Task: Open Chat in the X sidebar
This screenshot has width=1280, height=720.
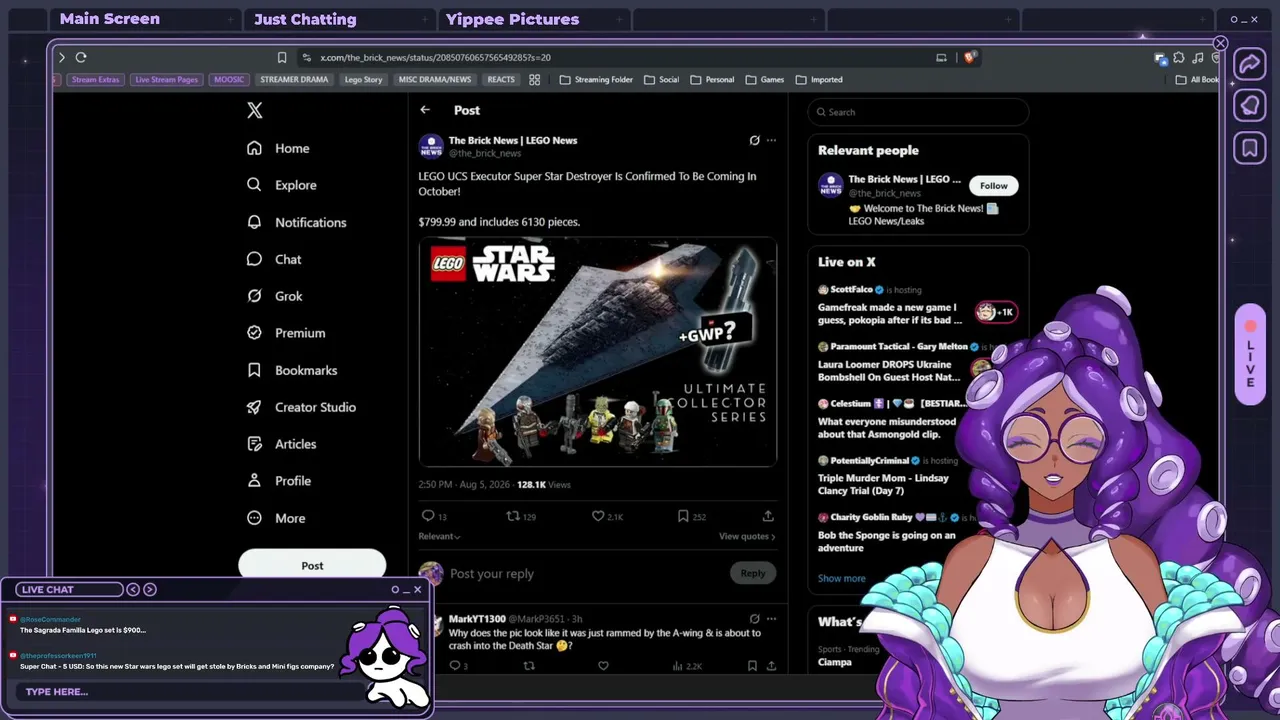Action: [274, 259]
